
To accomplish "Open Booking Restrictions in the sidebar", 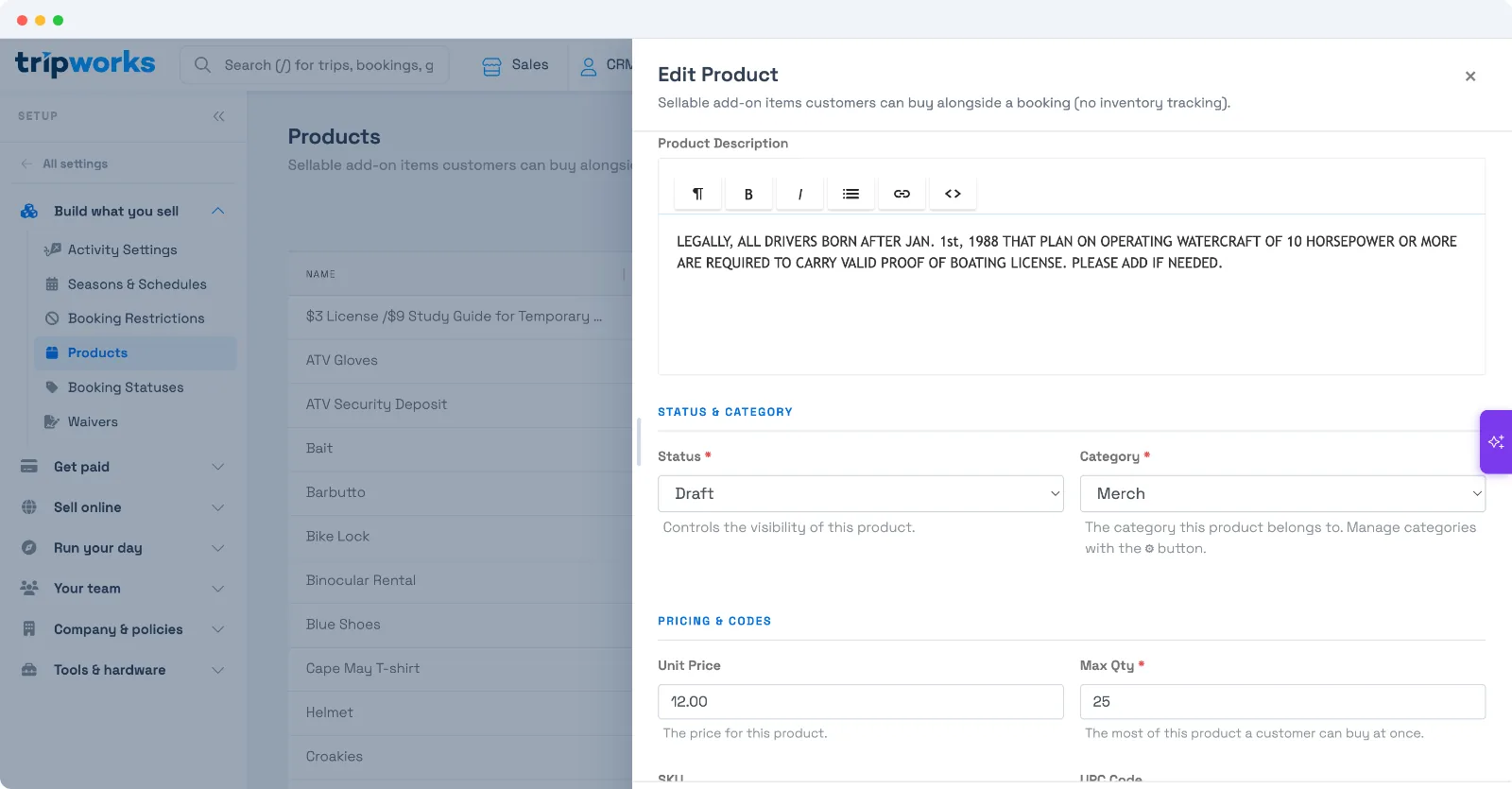I will 136,318.
